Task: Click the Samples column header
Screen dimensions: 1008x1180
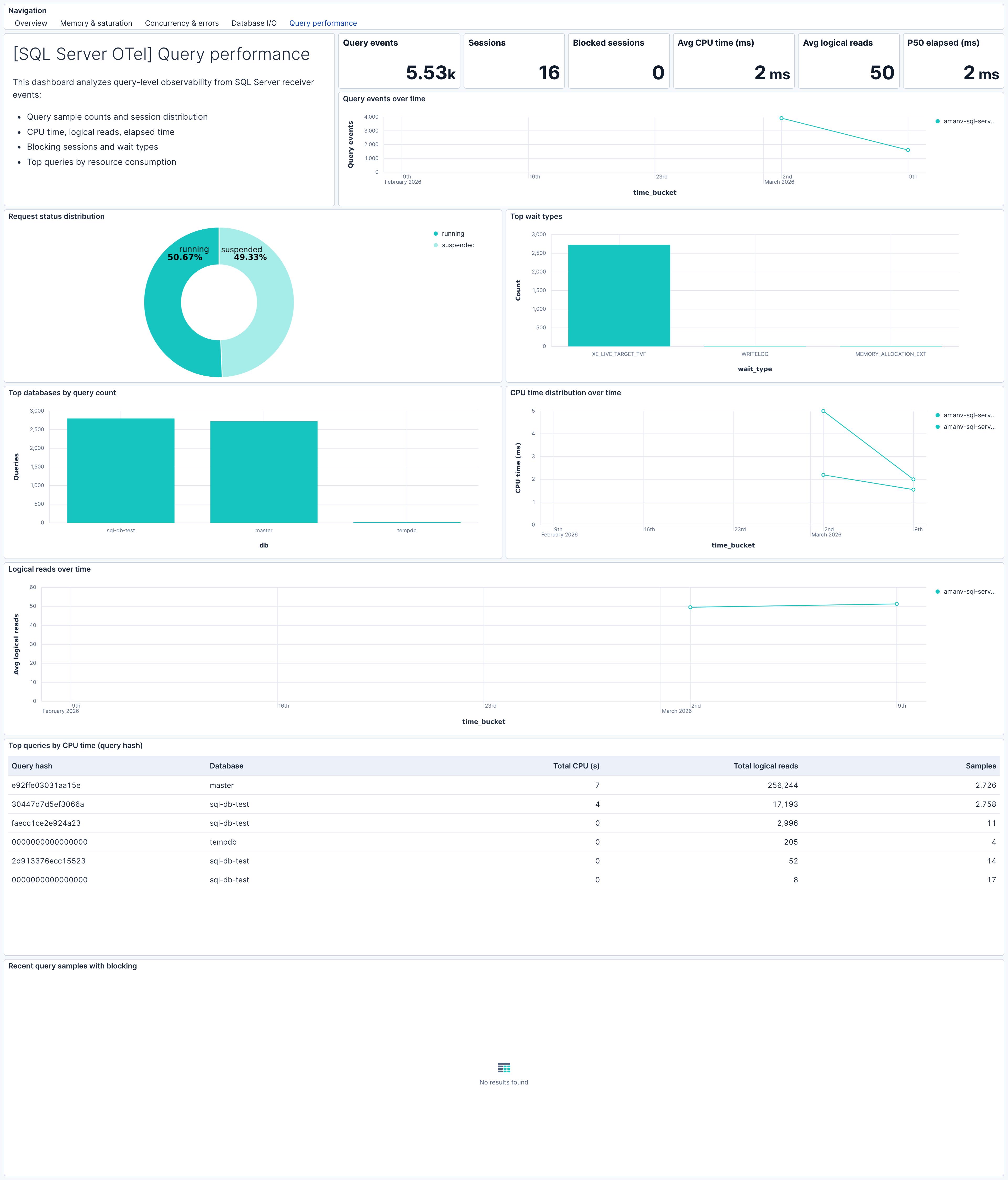Action: click(981, 766)
